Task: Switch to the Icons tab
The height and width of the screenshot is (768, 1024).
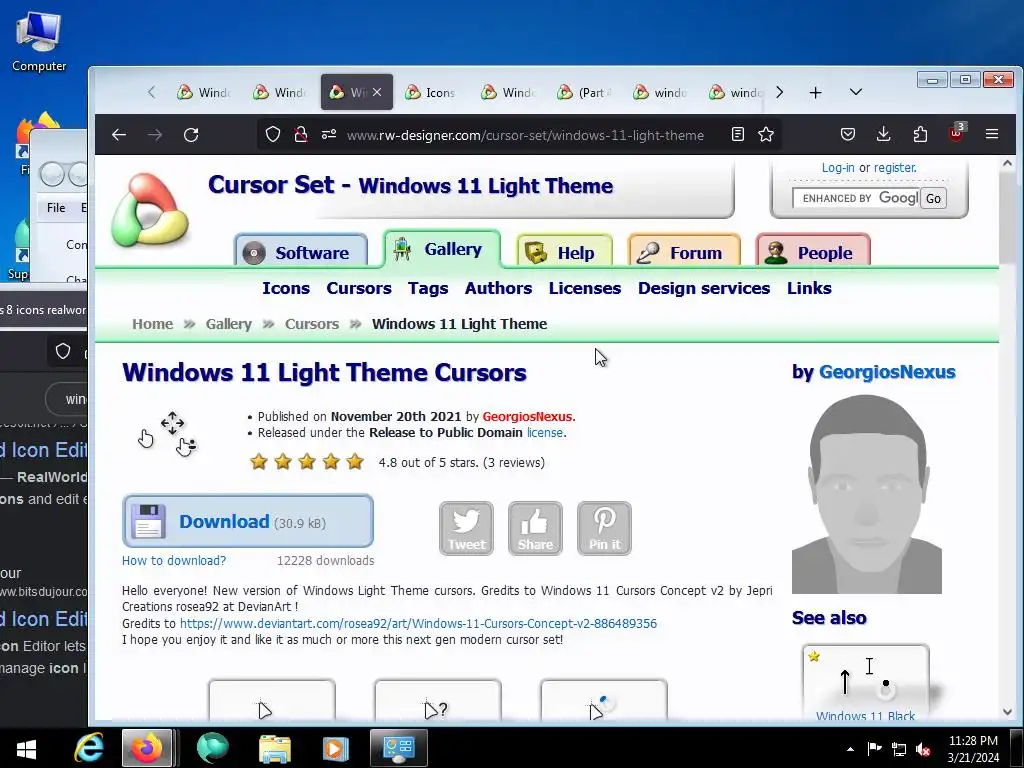Action: [430, 93]
